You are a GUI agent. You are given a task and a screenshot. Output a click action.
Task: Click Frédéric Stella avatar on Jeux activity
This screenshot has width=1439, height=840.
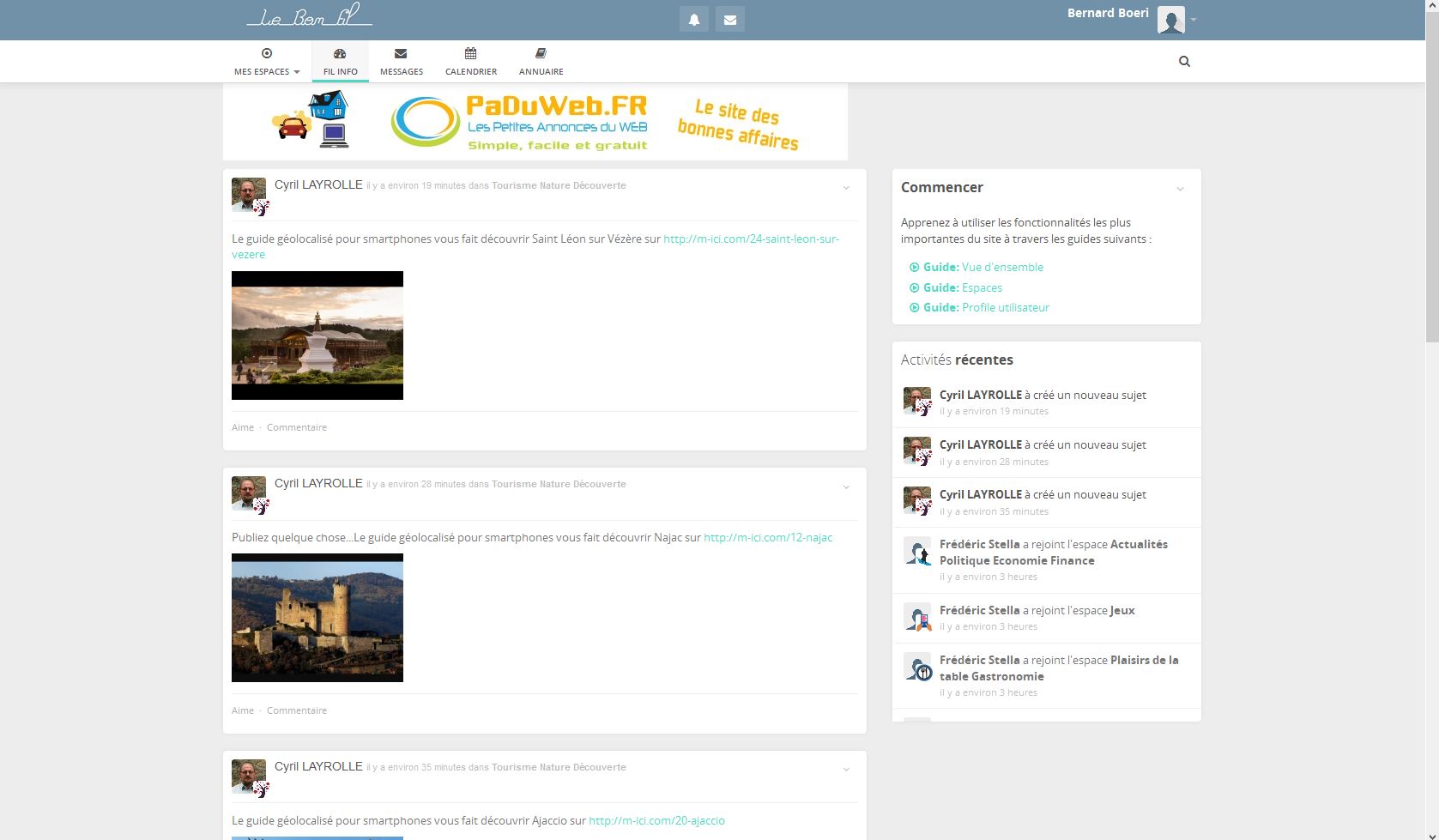tap(917, 616)
